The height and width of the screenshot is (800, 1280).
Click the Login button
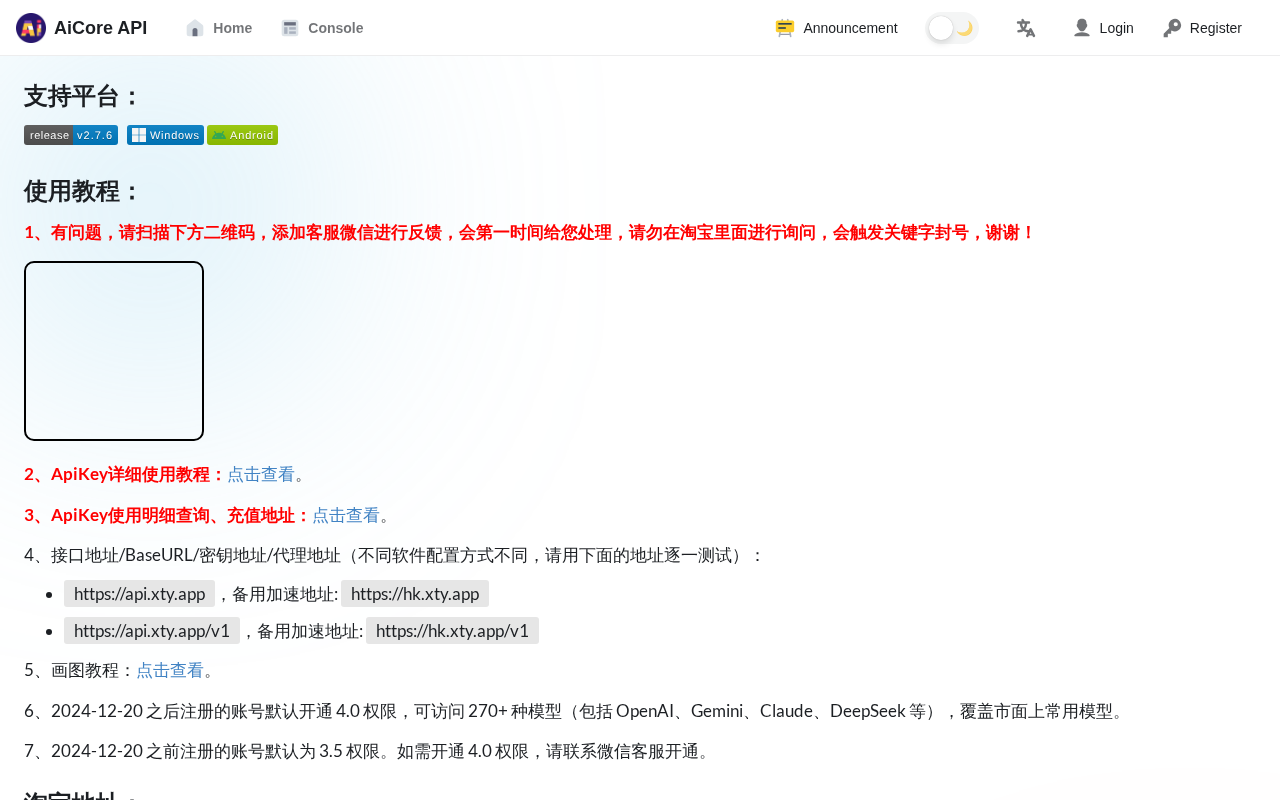(1103, 28)
